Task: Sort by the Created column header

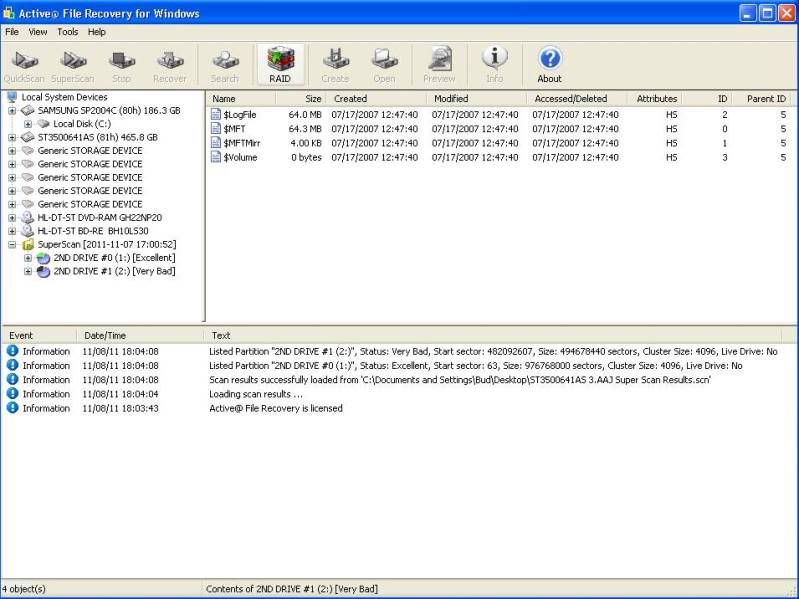Action: (376, 98)
